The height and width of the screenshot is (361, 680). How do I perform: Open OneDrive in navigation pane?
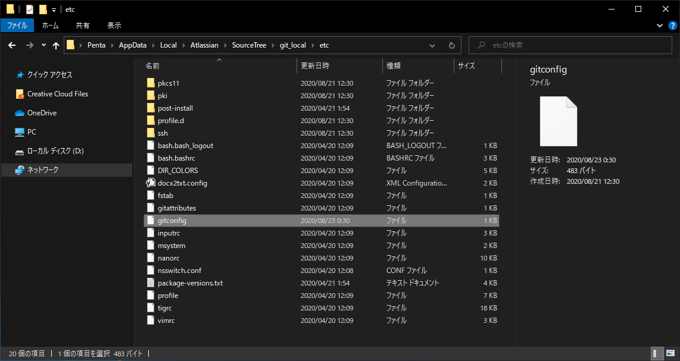(36, 113)
